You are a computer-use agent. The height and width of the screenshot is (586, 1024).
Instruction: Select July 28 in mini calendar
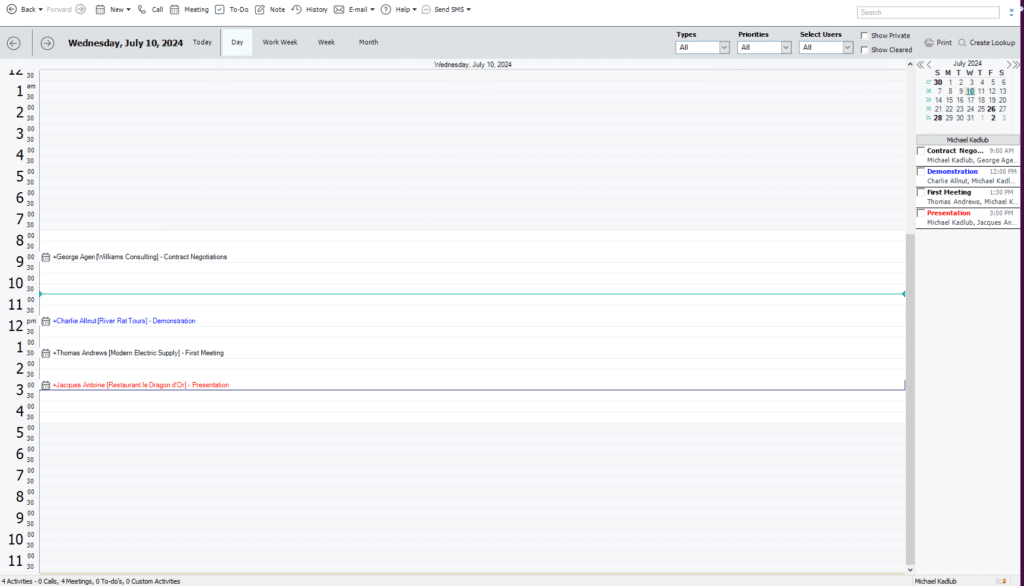click(x=938, y=118)
